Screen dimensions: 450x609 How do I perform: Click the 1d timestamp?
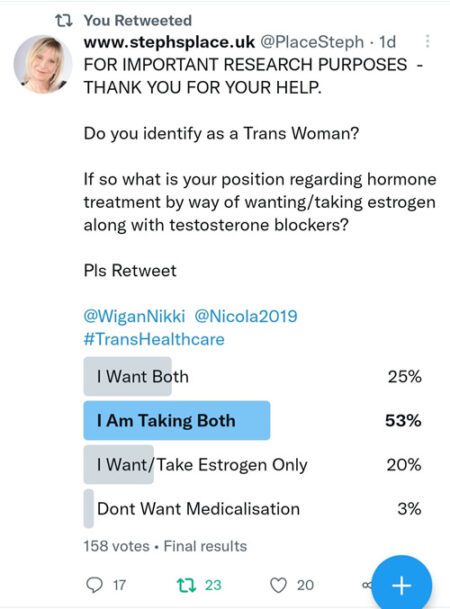click(x=387, y=42)
